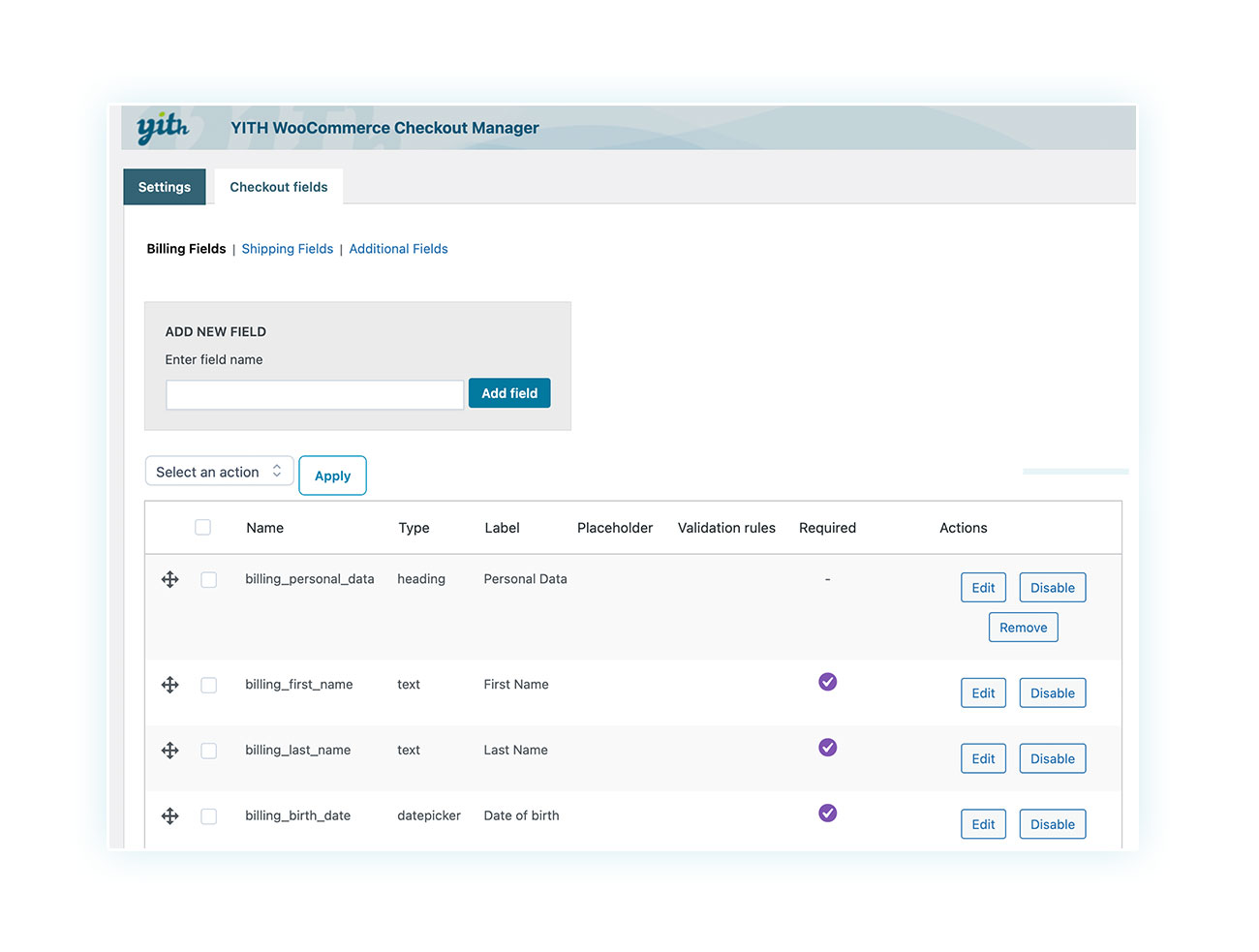
Task: Go to Shipping Fields section
Action: coord(288,249)
